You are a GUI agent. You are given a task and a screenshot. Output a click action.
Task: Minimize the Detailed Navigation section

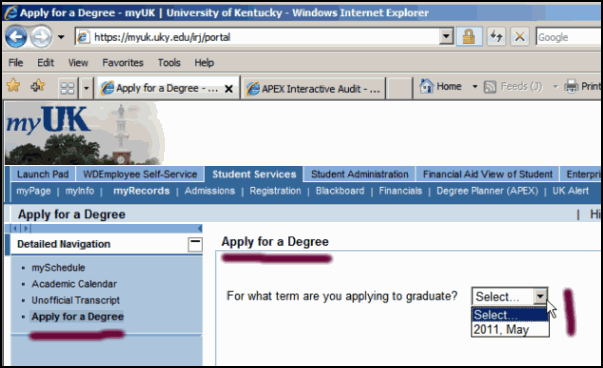195,244
